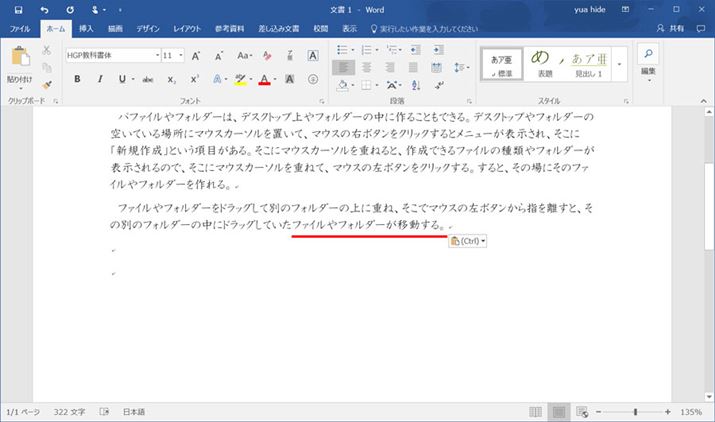Click the Format Painter brush icon
The image size is (715, 422).
pyautogui.click(x=47, y=85)
